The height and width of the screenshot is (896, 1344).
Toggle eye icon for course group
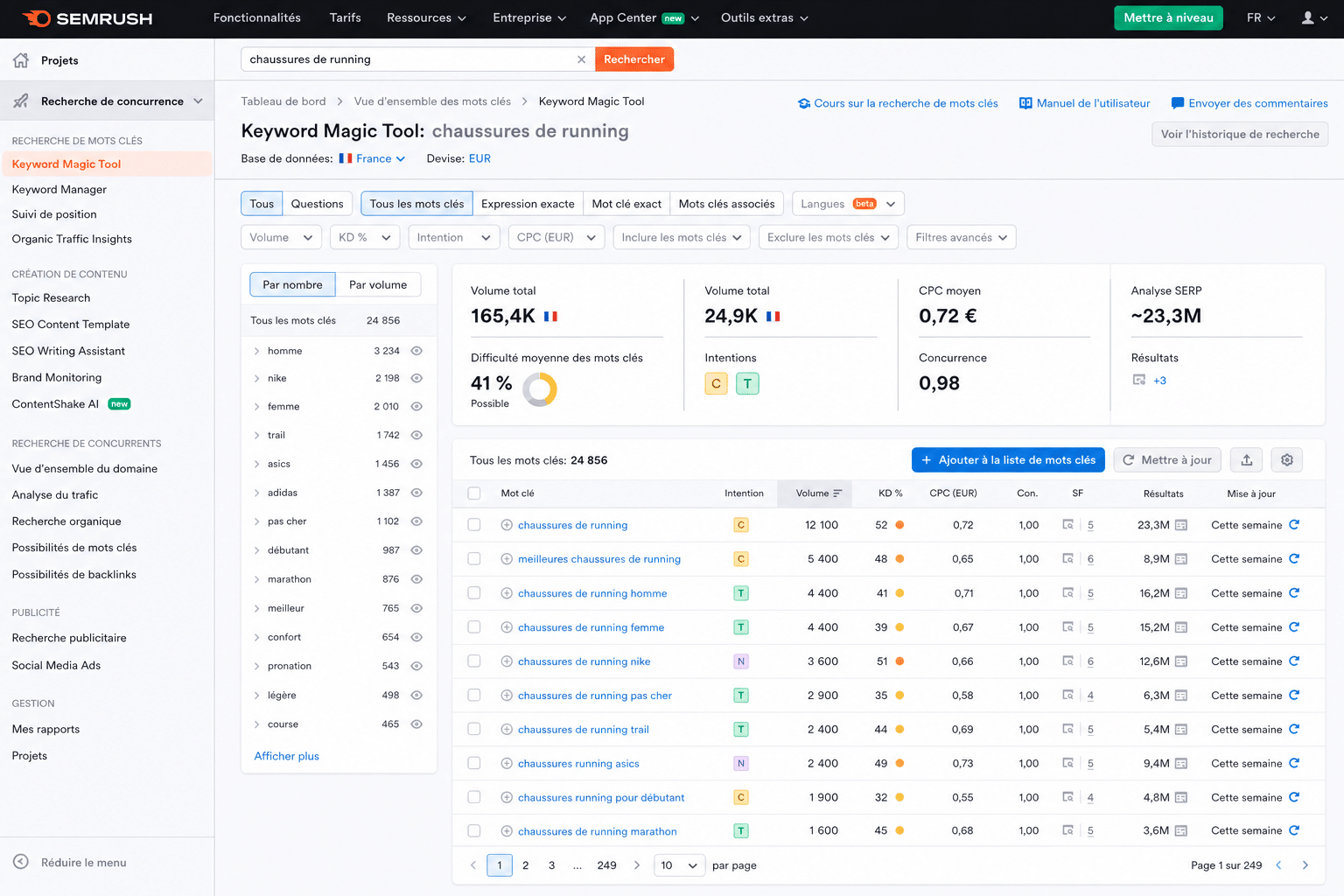[x=417, y=724]
